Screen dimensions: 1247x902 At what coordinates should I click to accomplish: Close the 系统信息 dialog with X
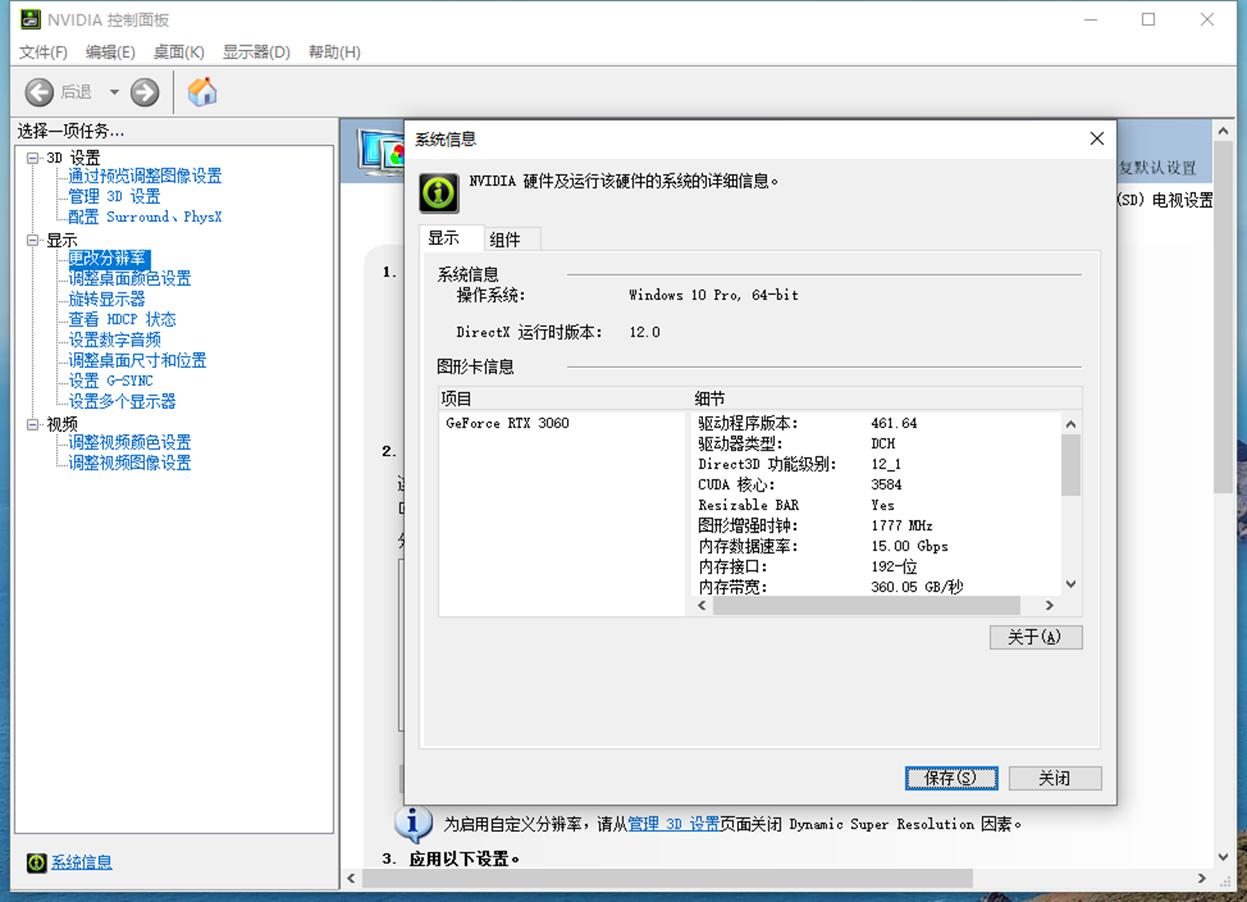[1096, 139]
